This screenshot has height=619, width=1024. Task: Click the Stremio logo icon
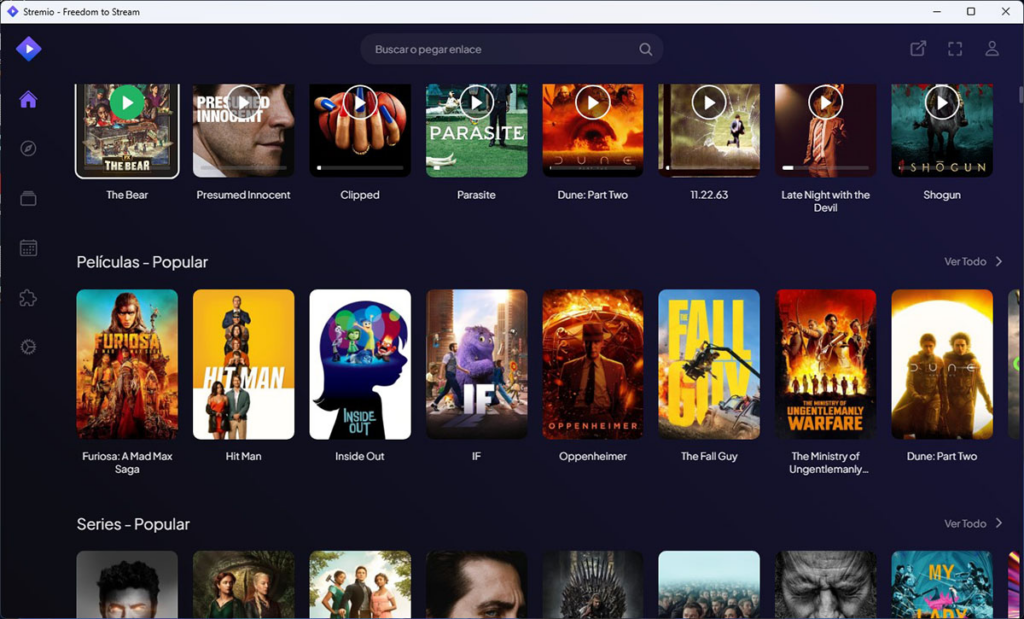pyautogui.click(x=29, y=49)
